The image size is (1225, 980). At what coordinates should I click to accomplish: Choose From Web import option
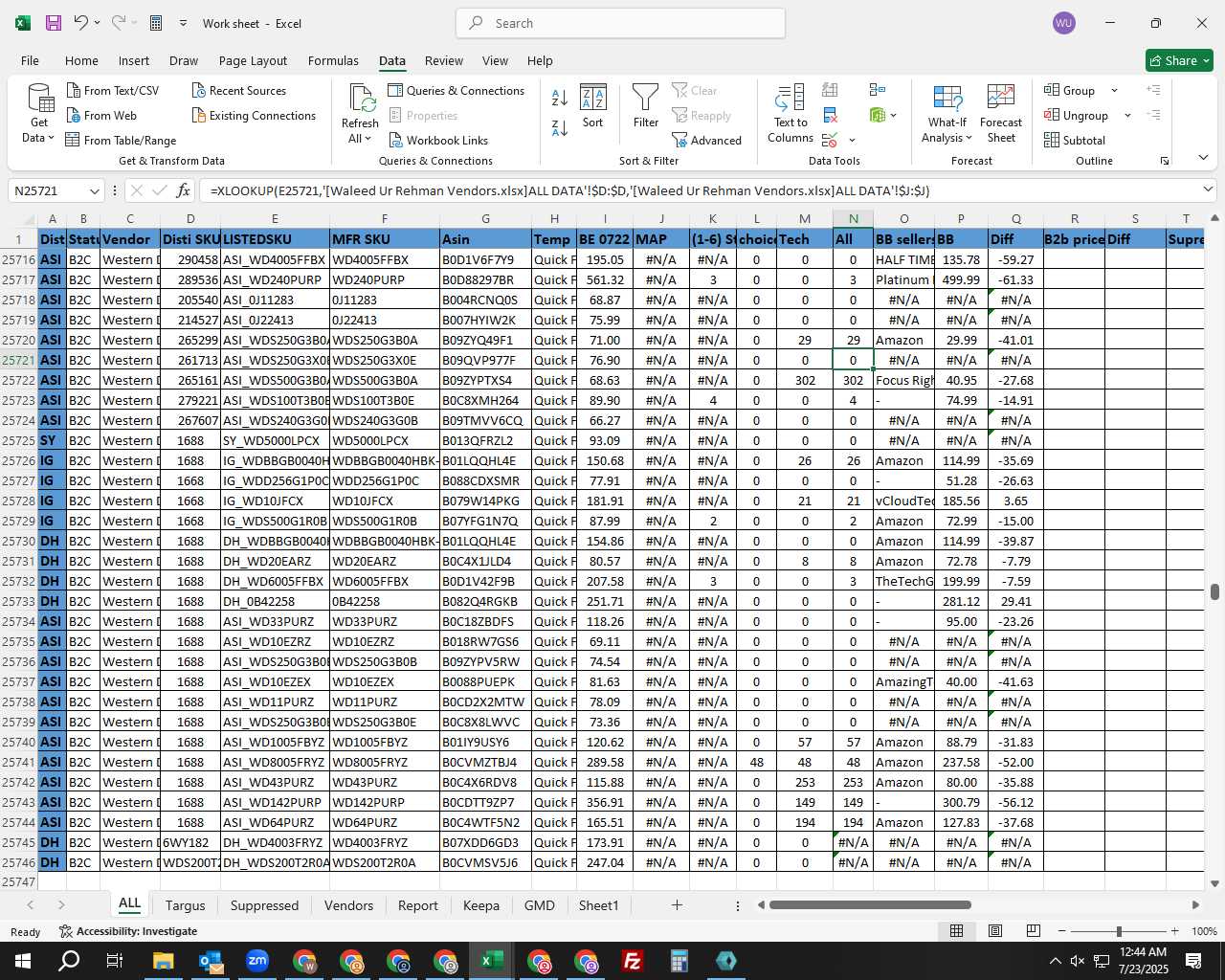(102, 115)
